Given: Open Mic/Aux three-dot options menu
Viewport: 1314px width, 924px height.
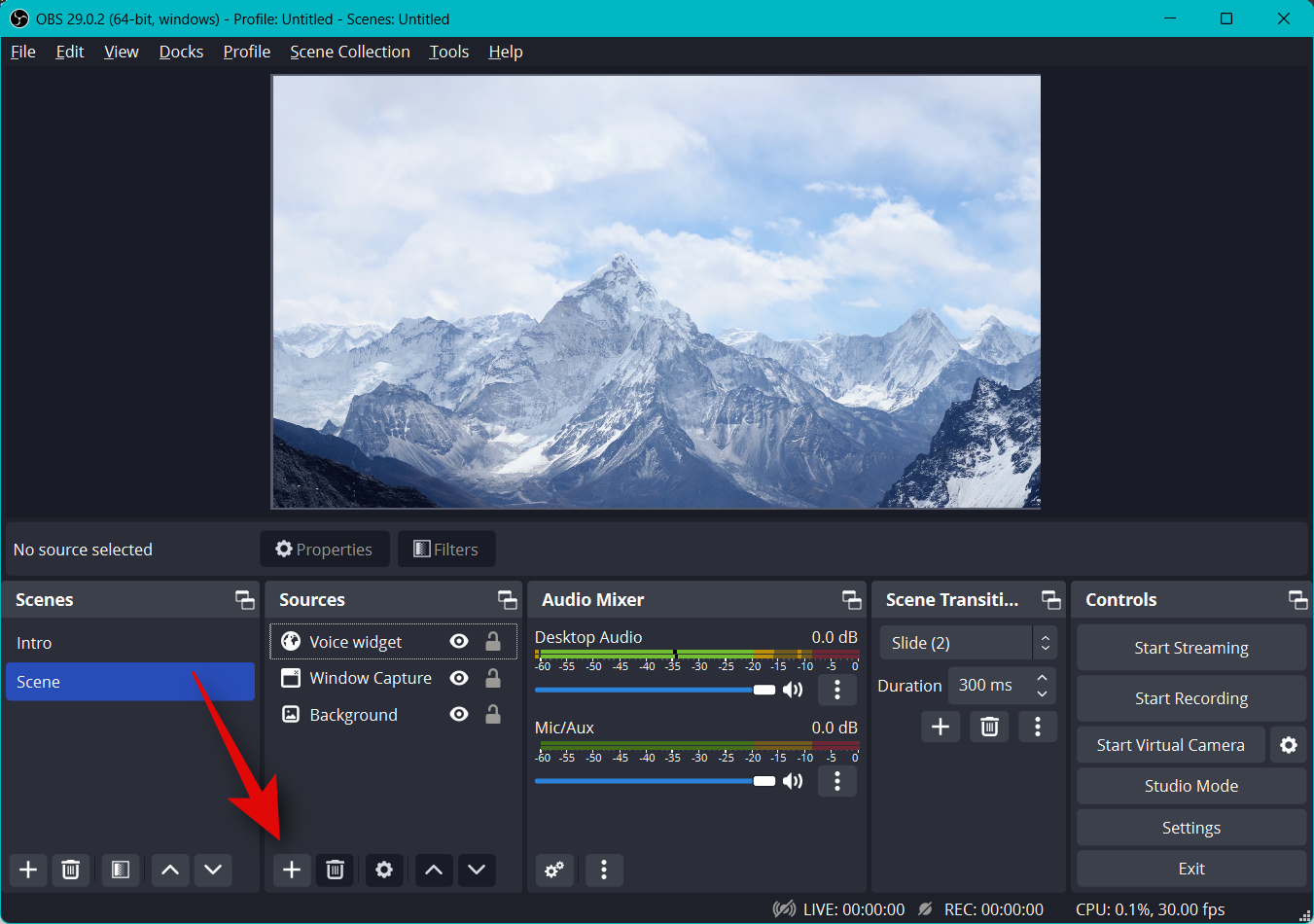Looking at the screenshot, I should (x=836, y=781).
